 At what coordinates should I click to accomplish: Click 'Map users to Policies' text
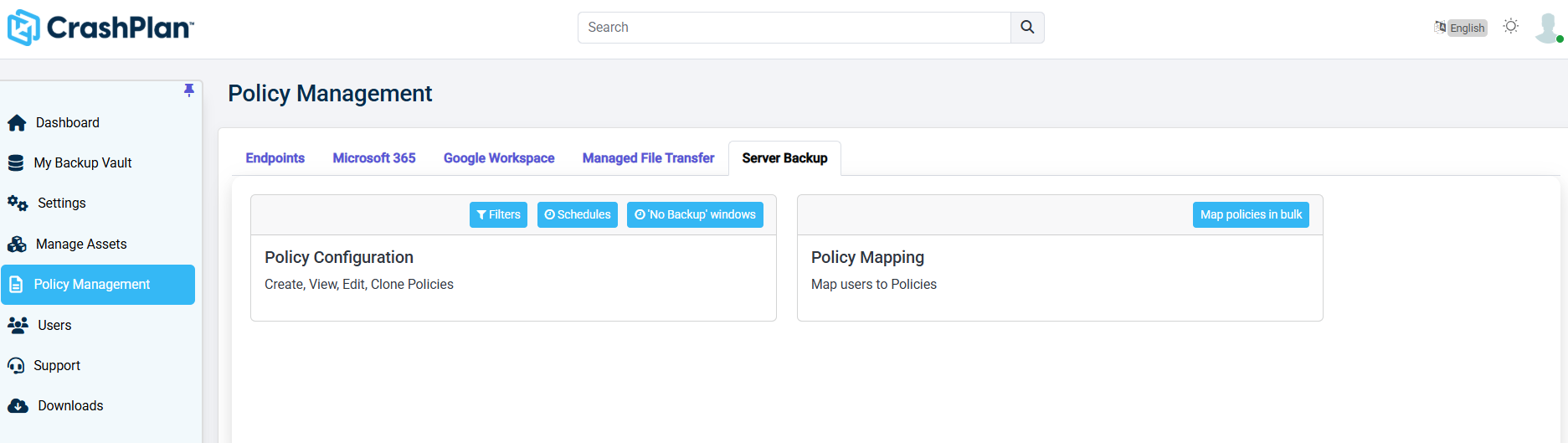pyautogui.click(x=874, y=285)
